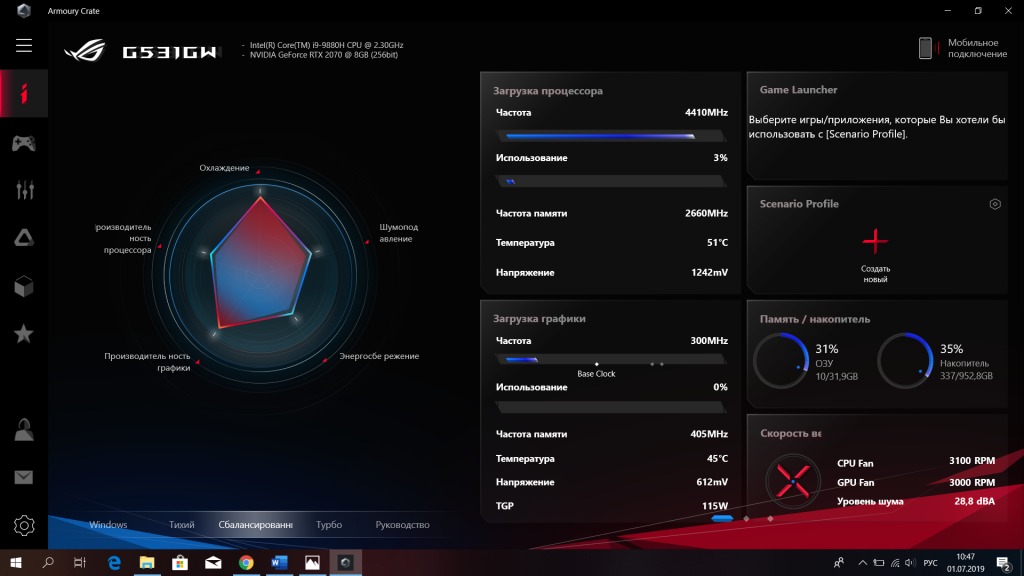Open the equalizer sliders icon in sidebar
Viewport: 1024px width, 576px height.
click(x=24, y=189)
